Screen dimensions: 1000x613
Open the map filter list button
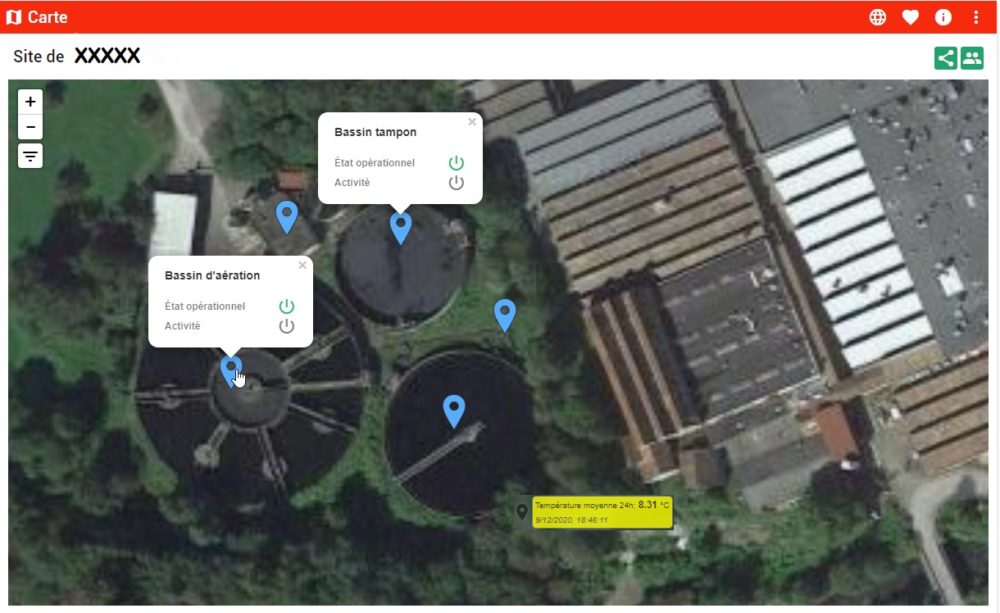click(x=30, y=156)
